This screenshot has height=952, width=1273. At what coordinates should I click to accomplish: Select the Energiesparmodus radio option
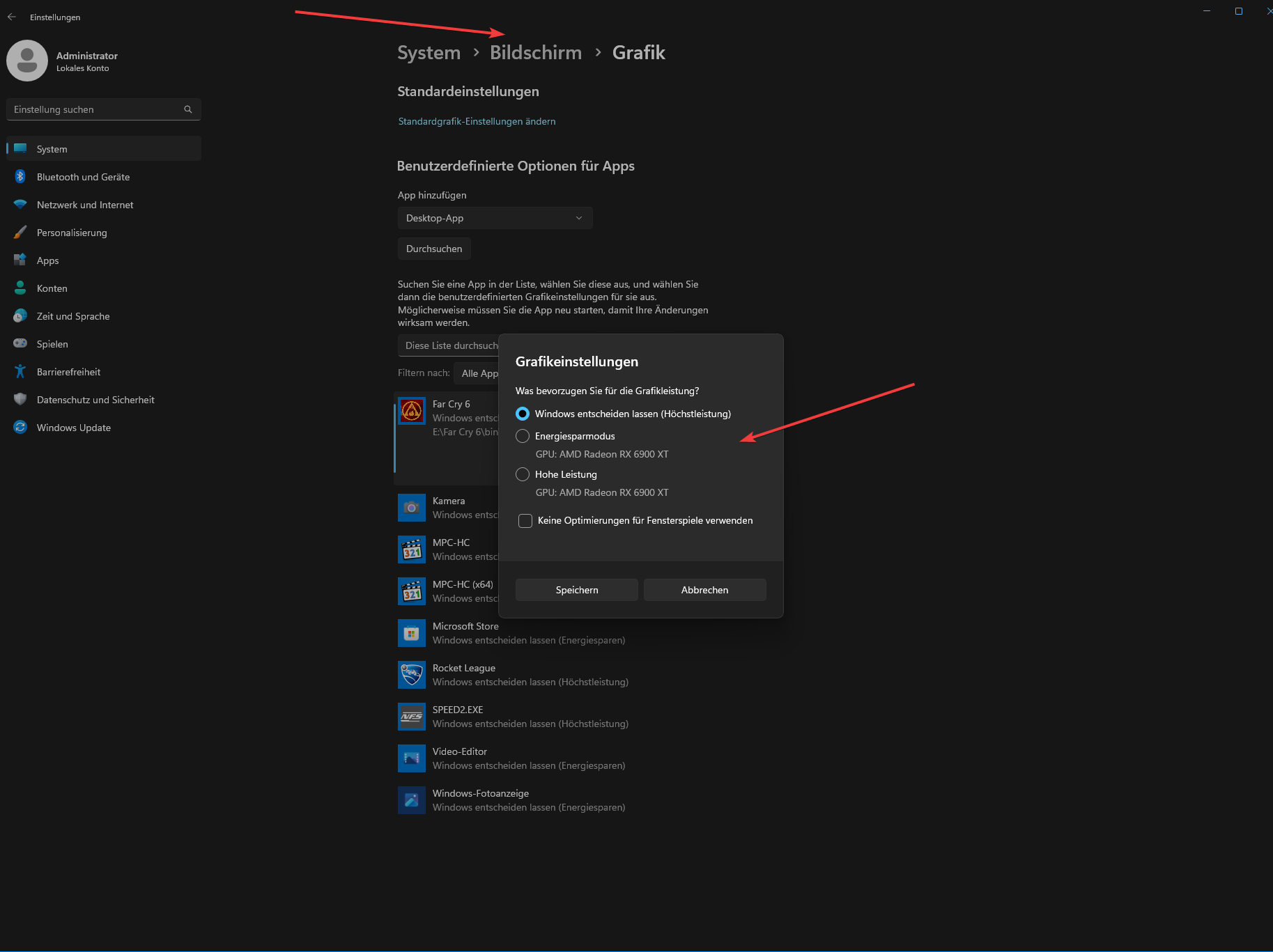523,436
